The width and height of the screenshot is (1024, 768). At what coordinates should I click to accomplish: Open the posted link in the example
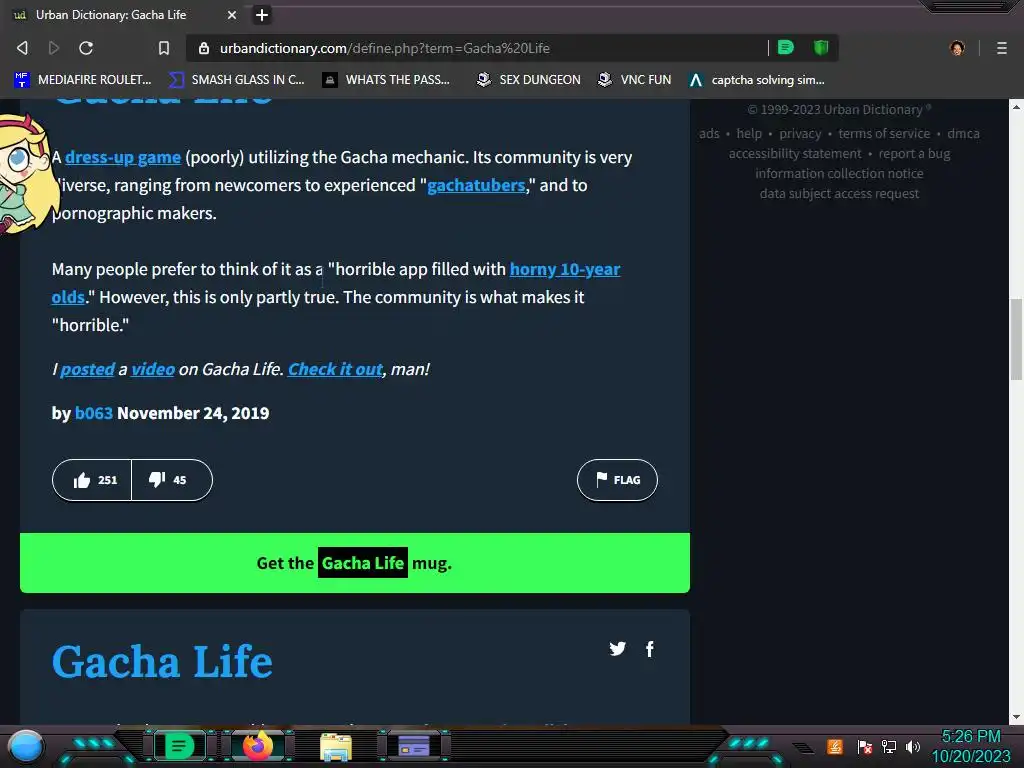pos(88,370)
